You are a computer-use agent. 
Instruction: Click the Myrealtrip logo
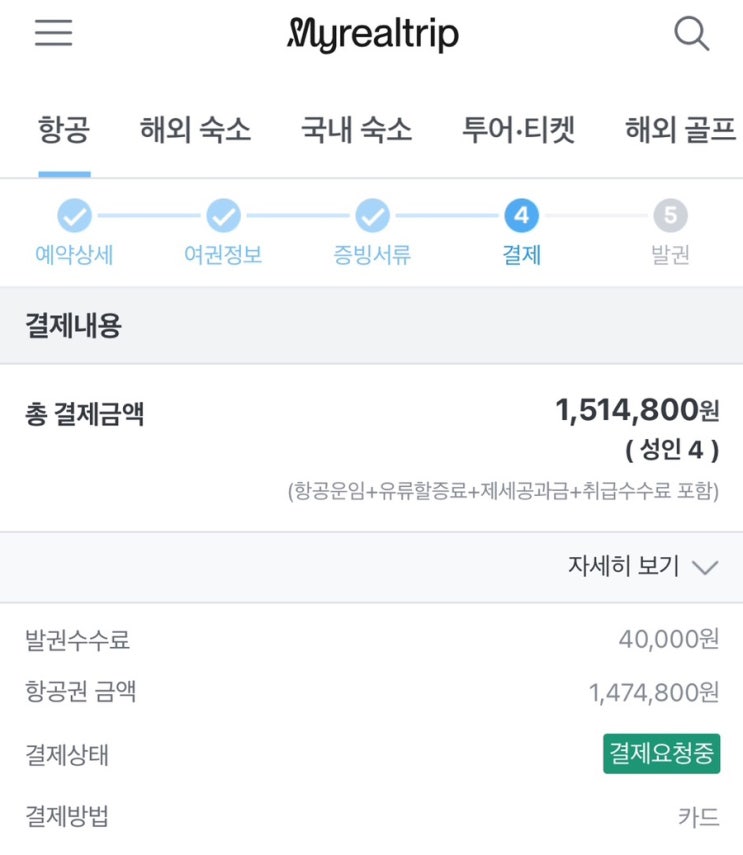point(372,35)
